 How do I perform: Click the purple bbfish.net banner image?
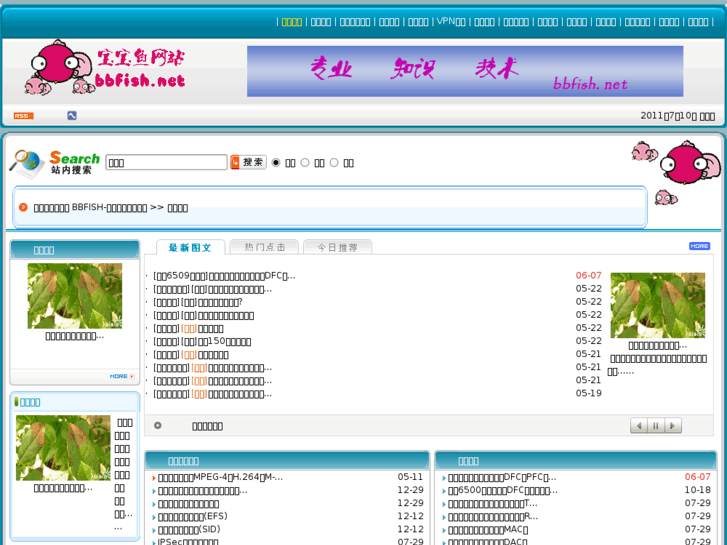point(465,71)
